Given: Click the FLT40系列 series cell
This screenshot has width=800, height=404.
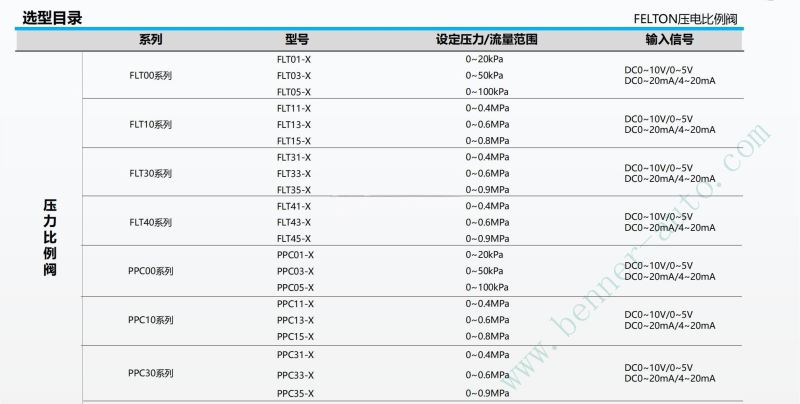Looking at the screenshot, I should [x=150, y=222].
